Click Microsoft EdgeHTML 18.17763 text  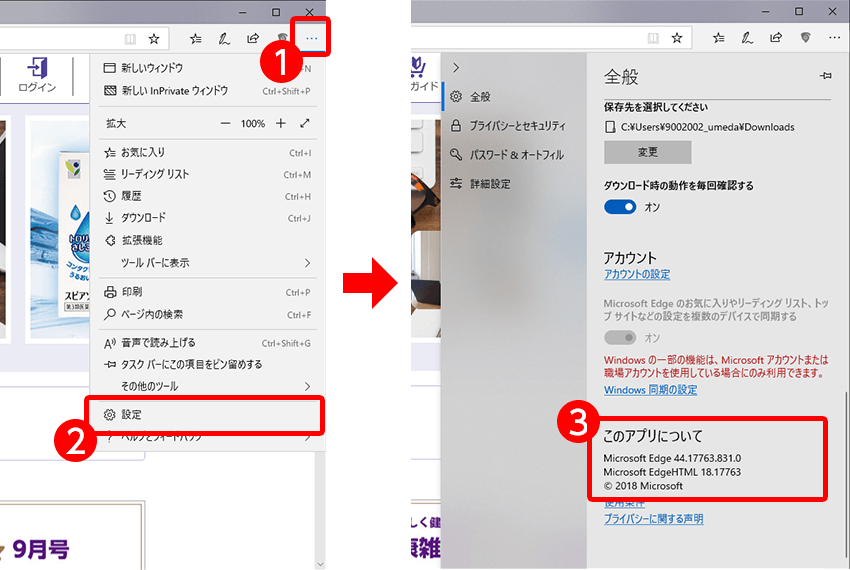[x=672, y=472]
